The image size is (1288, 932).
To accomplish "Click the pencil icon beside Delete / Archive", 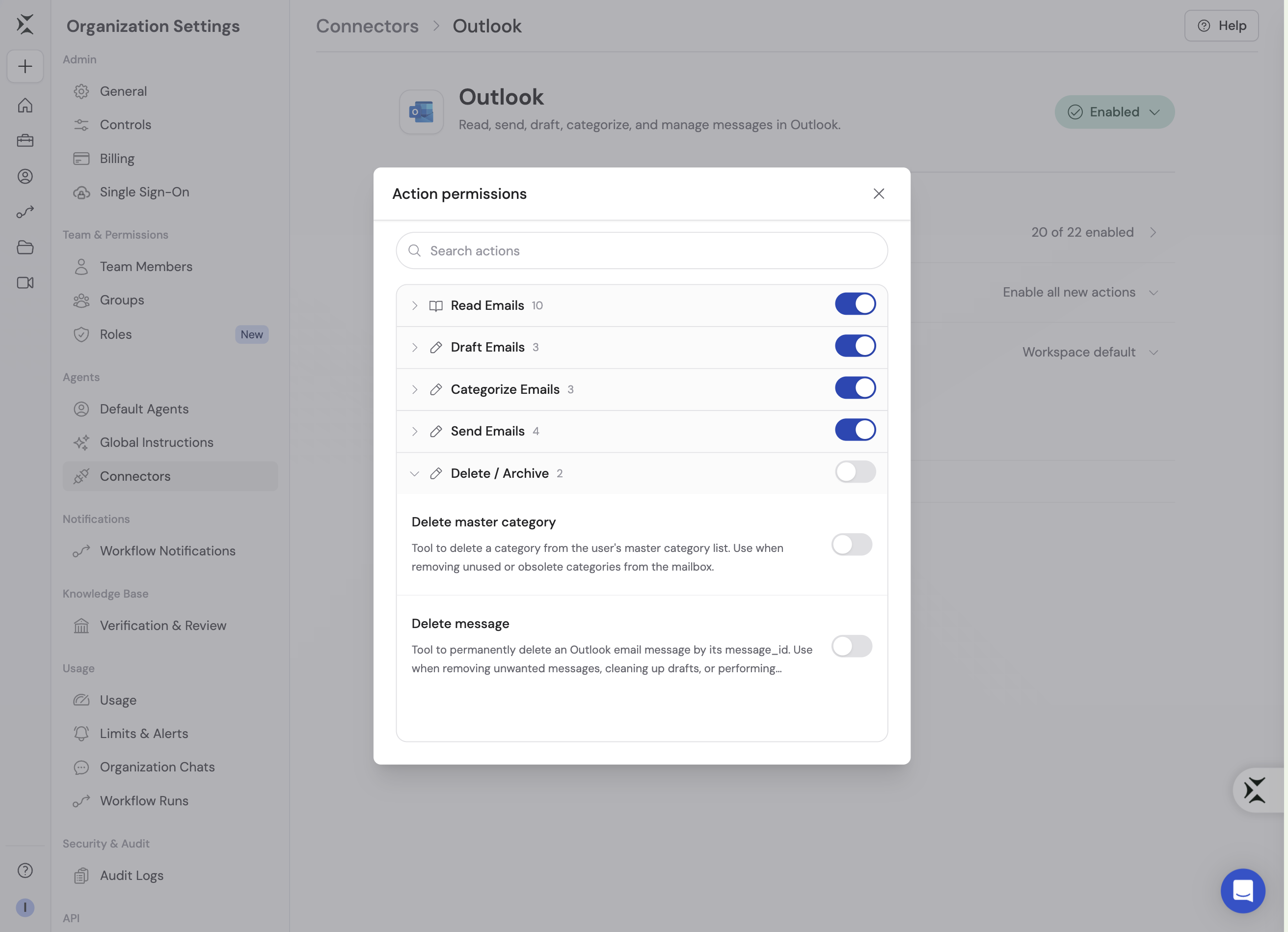I will pos(436,474).
